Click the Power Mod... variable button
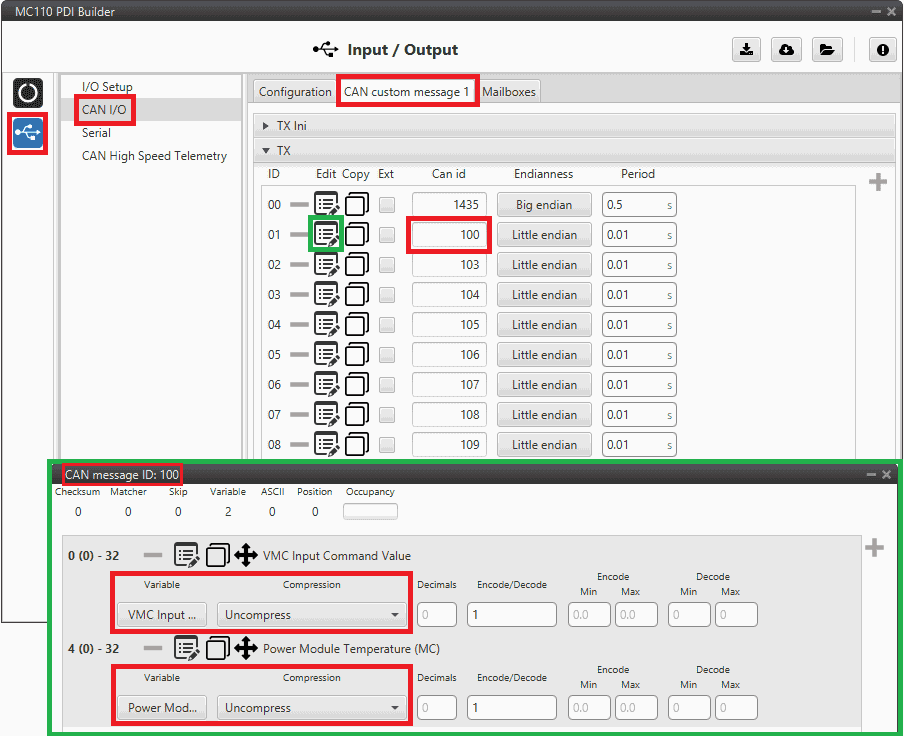Screen dimensions: 904x736 [162, 708]
